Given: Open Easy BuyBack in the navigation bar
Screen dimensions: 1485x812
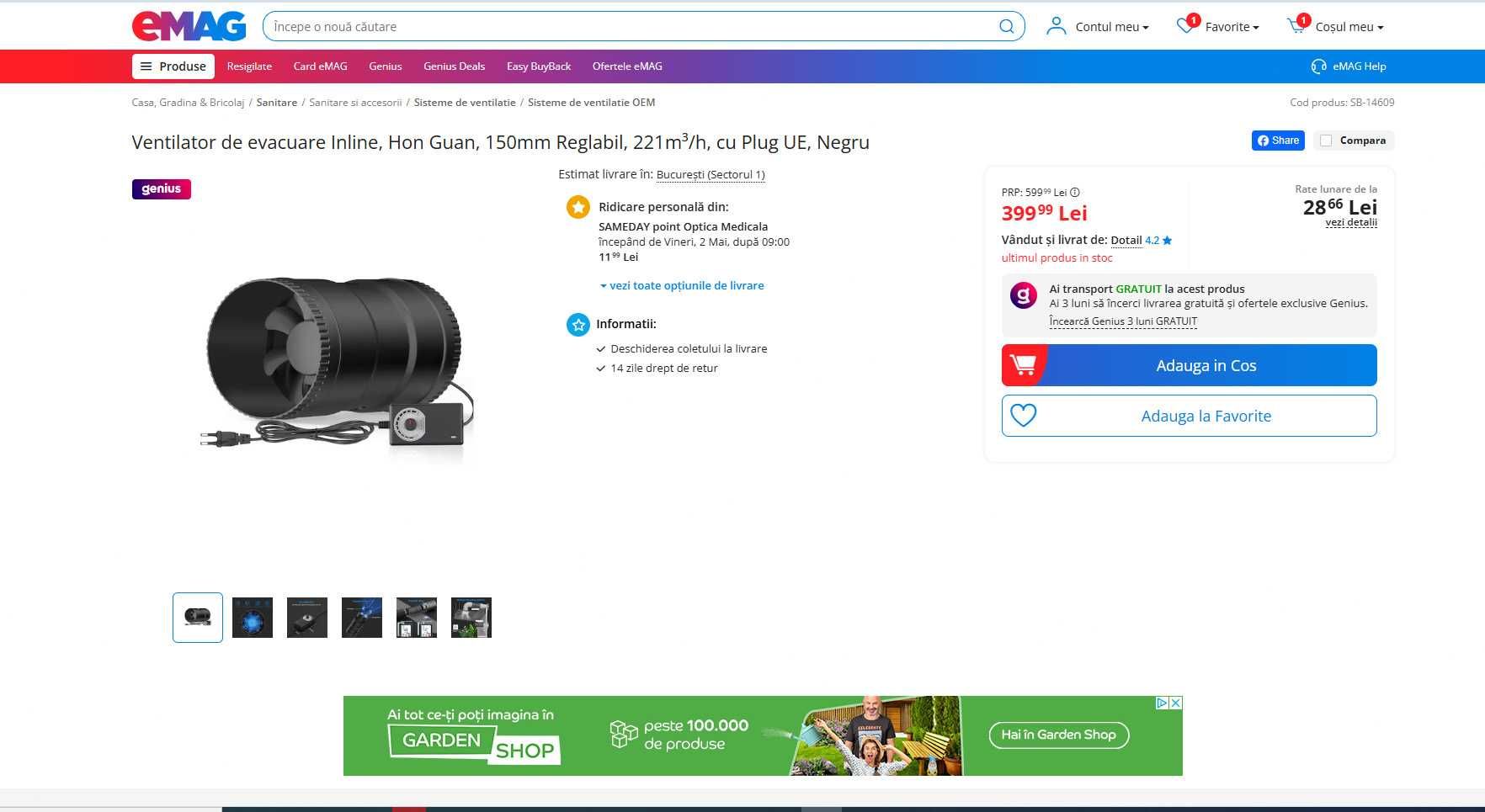Looking at the screenshot, I should (x=539, y=66).
